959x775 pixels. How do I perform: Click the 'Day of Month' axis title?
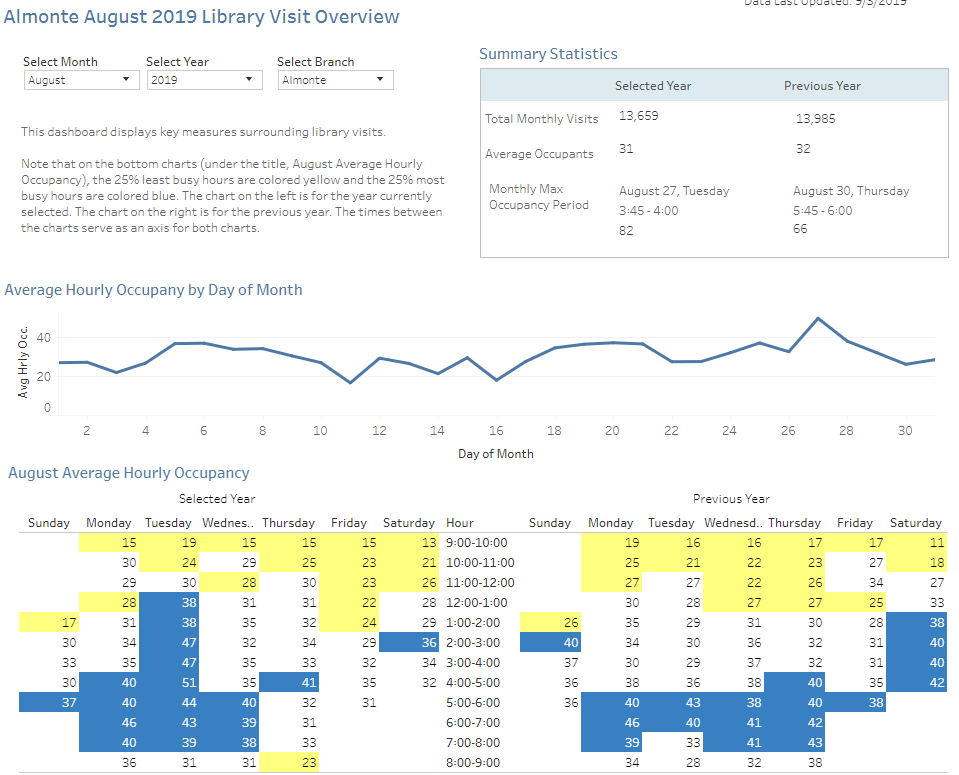tap(495, 454)
